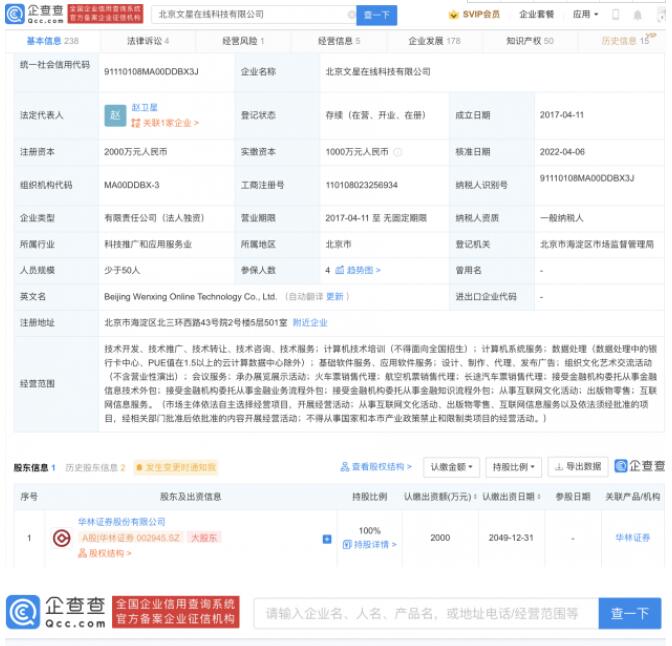Click the English name Beijing Wenxing Online Technology
Image resolution: width=672 pixels, height=646 pixels.
click(190, 296)
